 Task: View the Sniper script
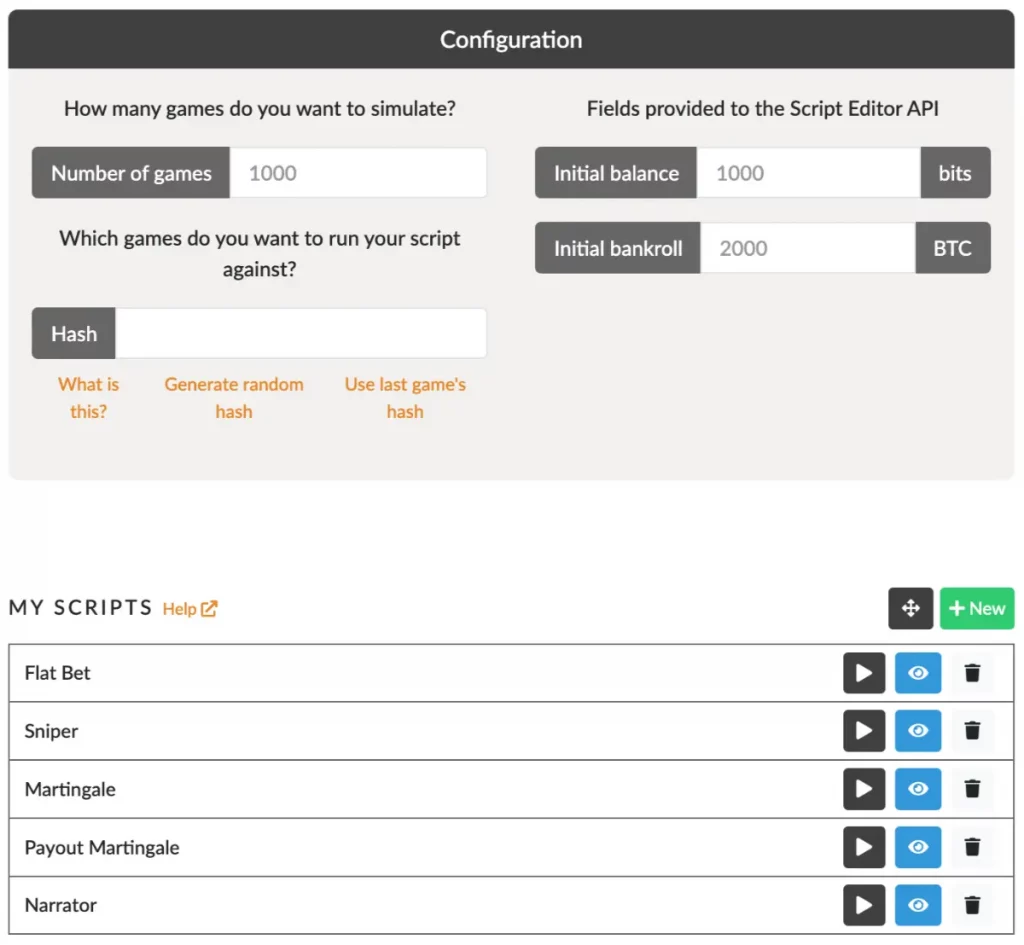(918, 730)
